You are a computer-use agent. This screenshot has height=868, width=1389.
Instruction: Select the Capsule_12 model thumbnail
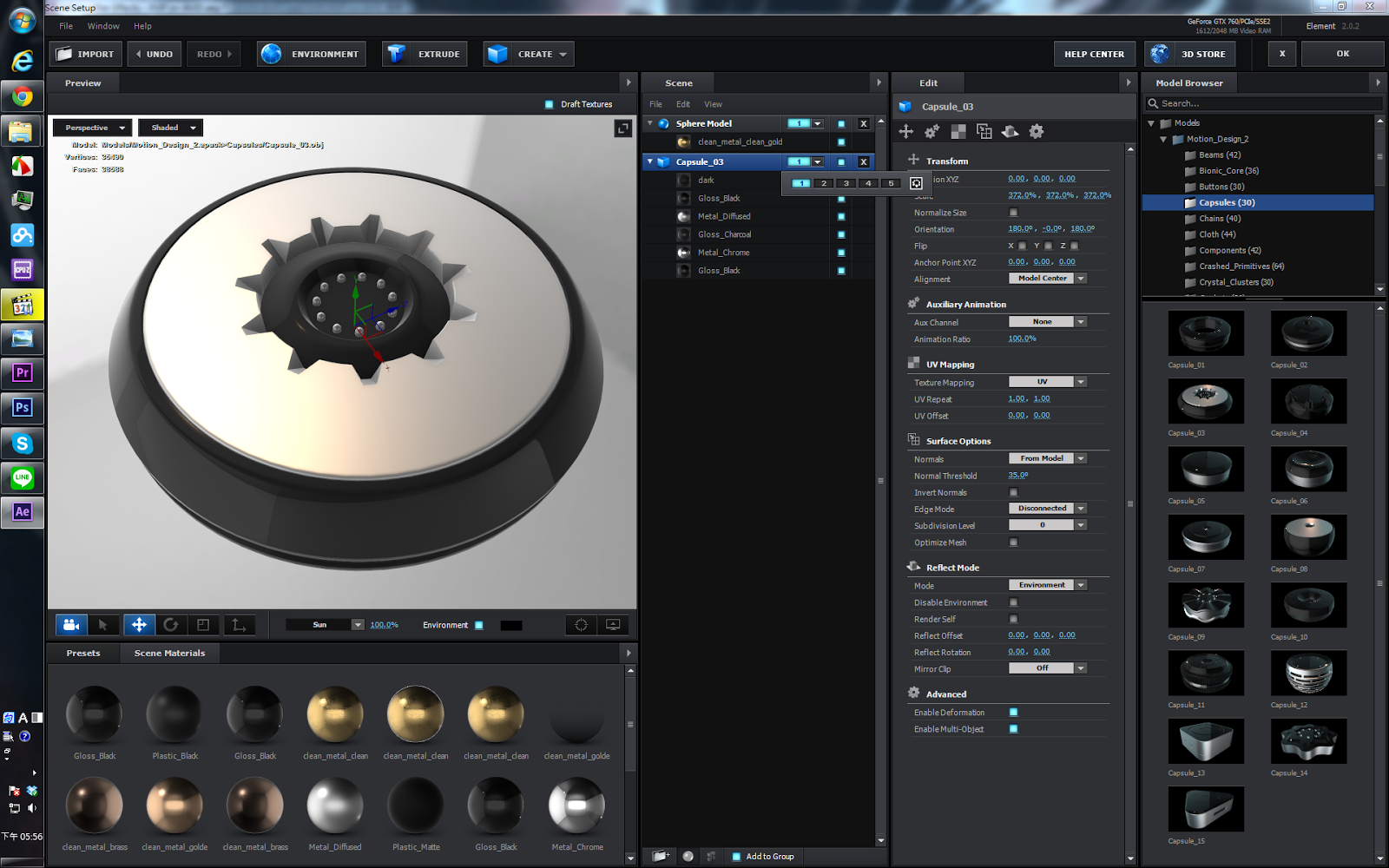pos(1309,674)
